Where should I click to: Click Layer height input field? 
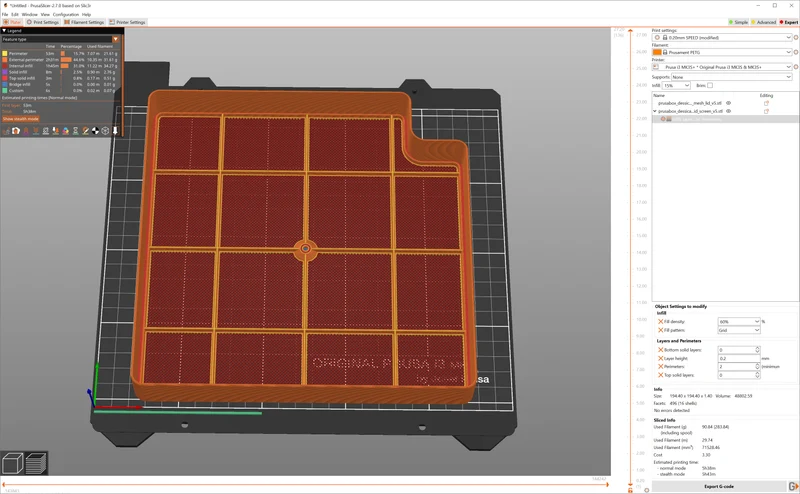(x=739, y=358)
